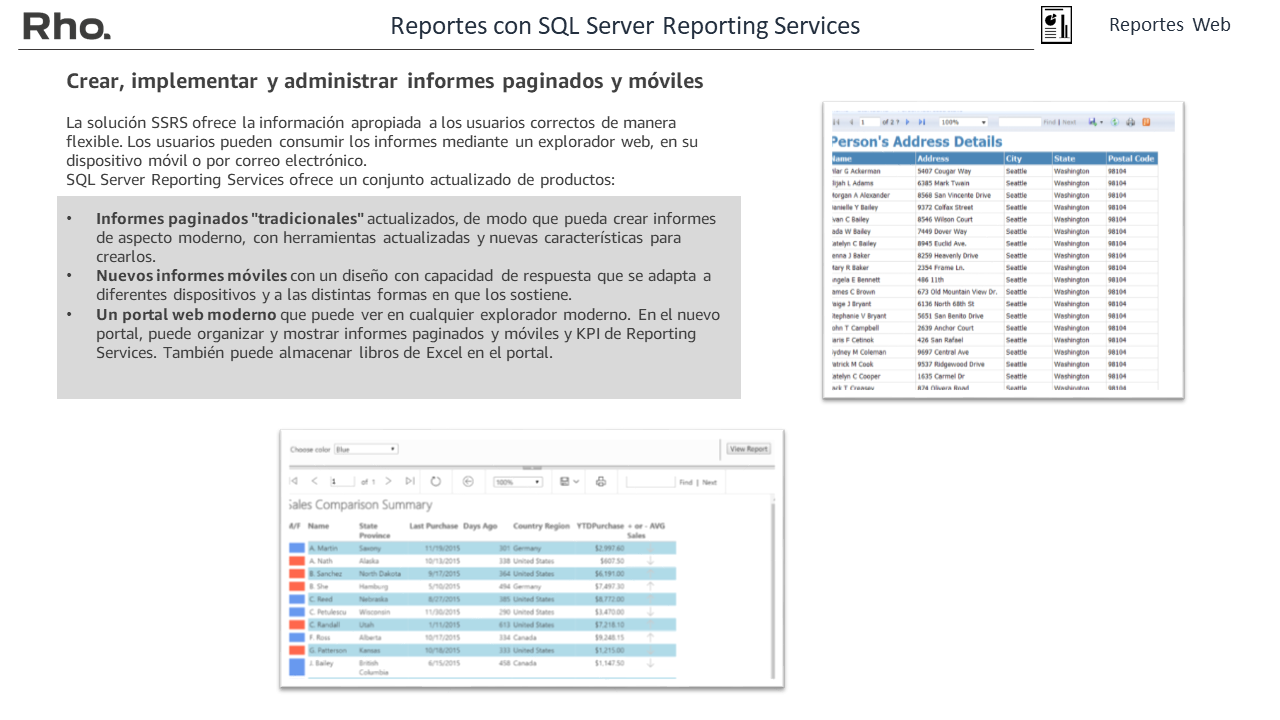Click page number field in Person's Address toolbar

pos(870,122)
